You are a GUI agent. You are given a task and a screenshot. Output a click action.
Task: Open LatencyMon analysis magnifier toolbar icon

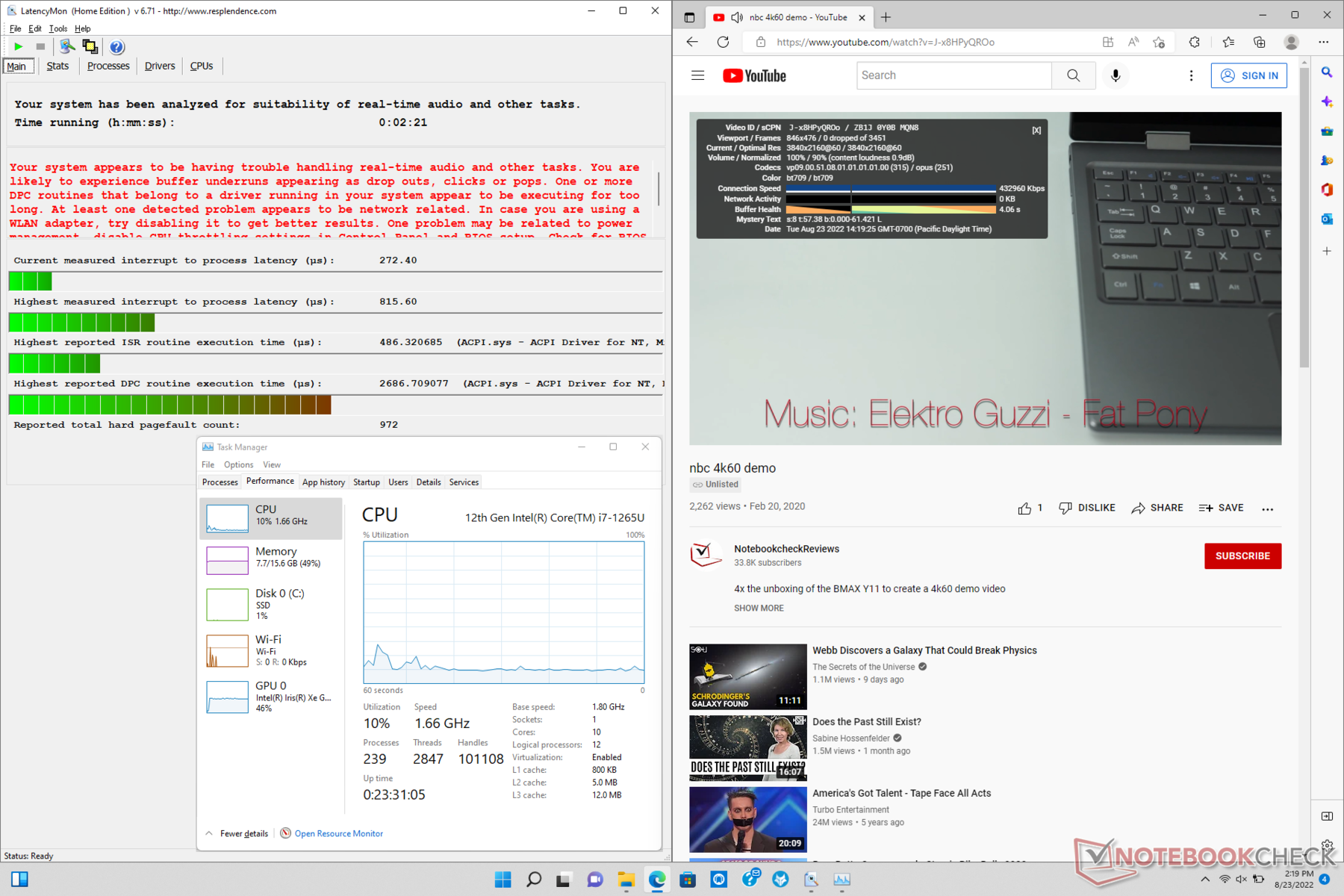[x=67, y=46]
